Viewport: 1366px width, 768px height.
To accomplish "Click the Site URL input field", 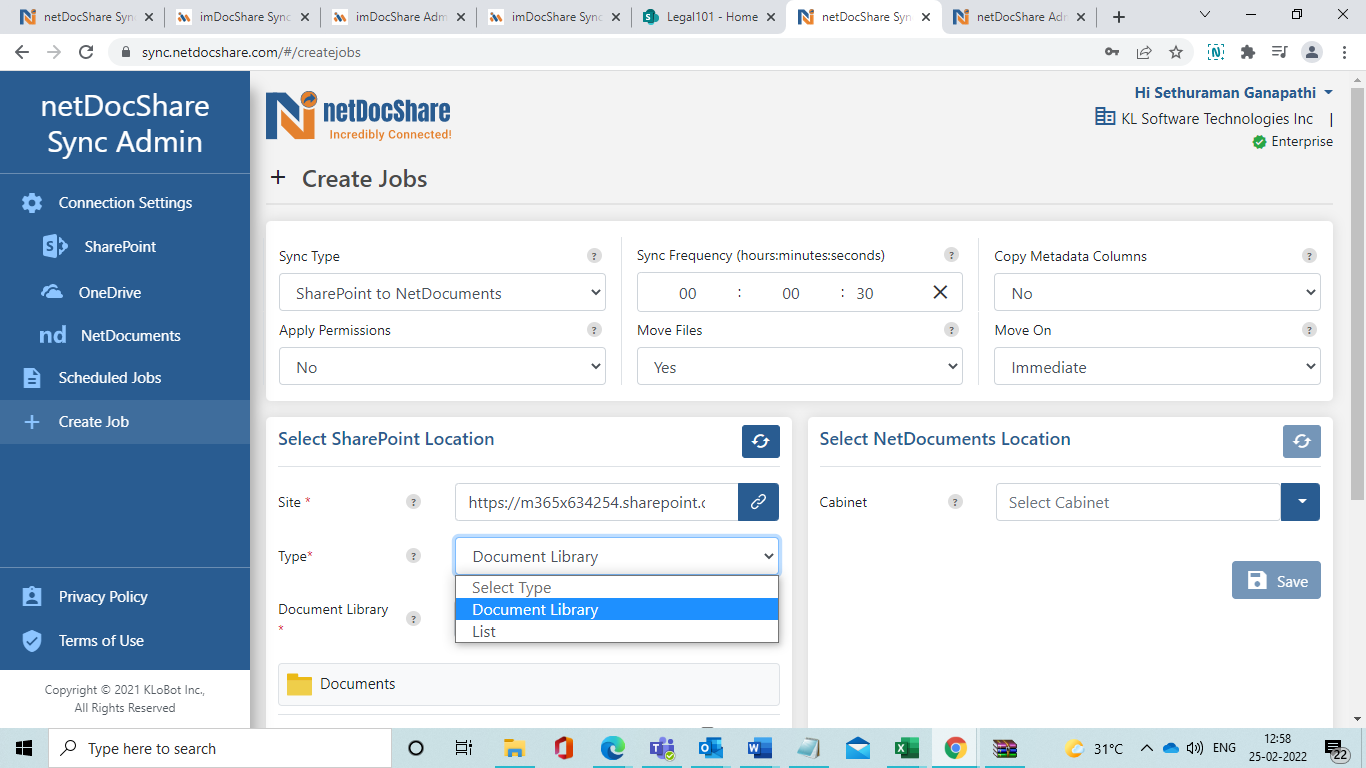I will (x=596, y=502).
